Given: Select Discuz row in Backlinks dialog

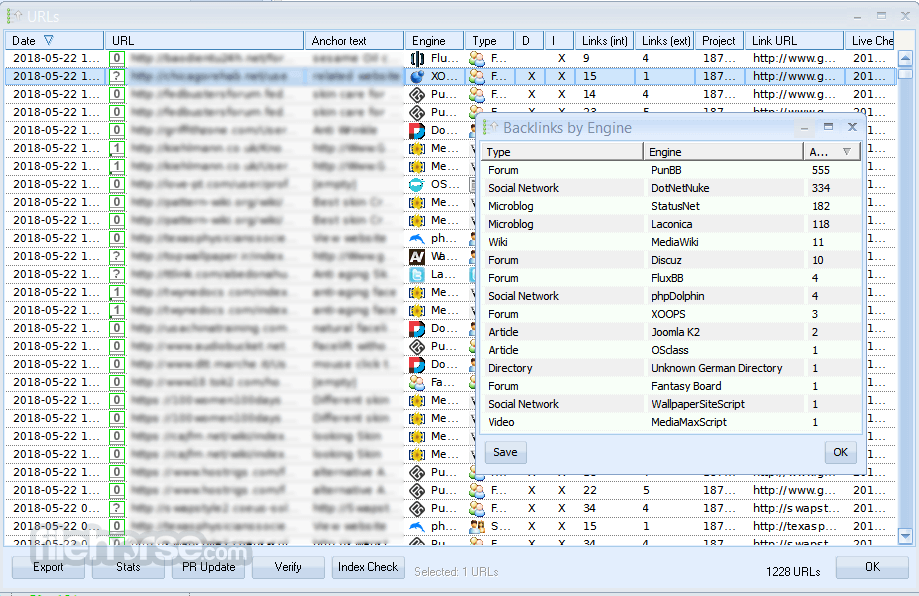Looking at the screenshot, I should tap(671, 260).
